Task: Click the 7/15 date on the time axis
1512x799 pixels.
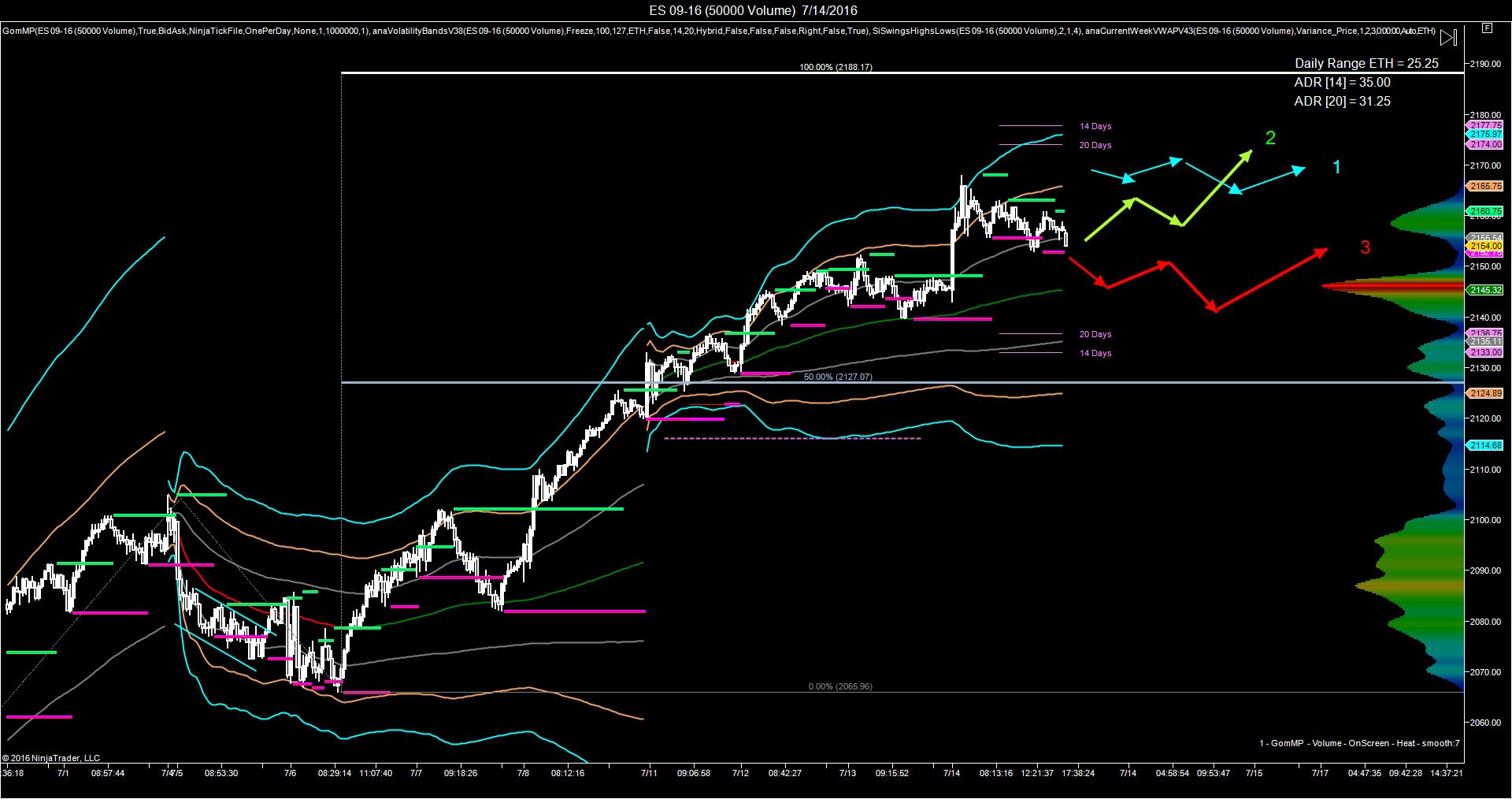Action: coord(1254,773)
